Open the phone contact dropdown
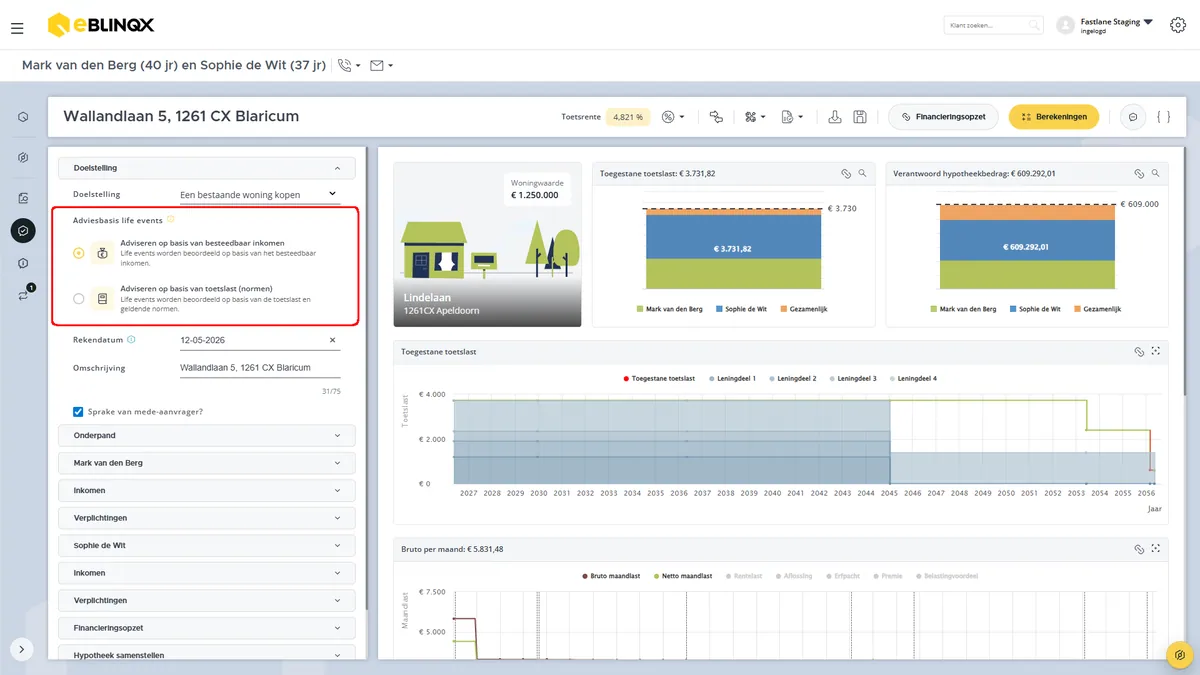This screenshot has width=1200, height=675. coord(349,66)
